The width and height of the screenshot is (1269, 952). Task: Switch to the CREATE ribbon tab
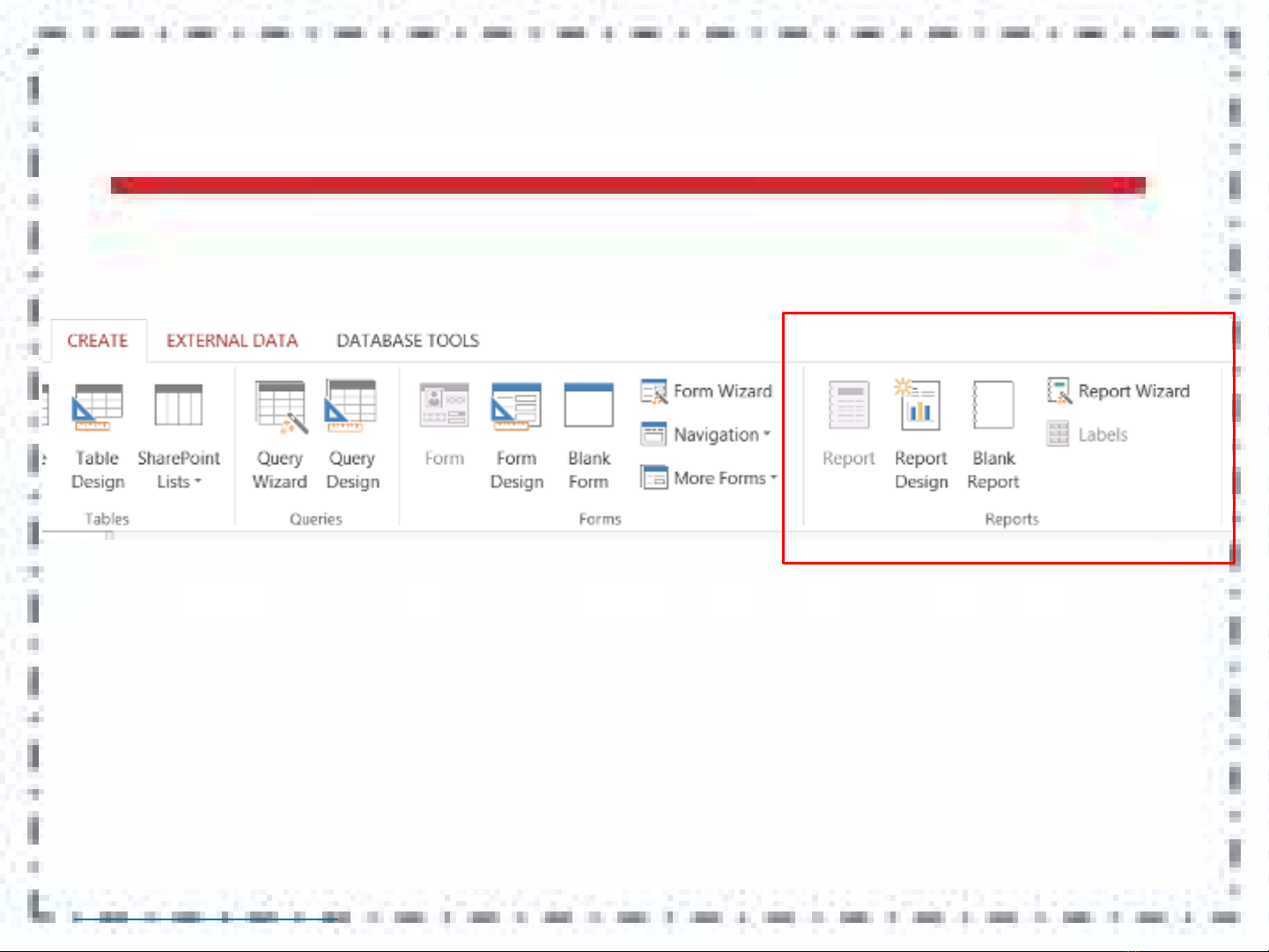98,341
